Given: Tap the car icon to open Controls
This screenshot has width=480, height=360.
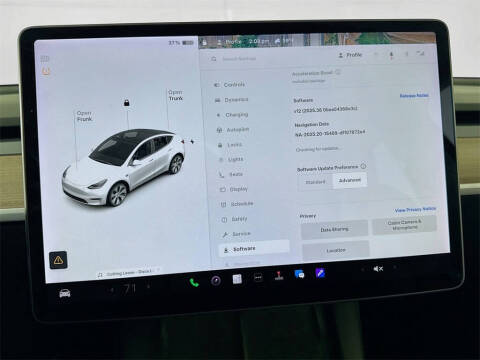Looking at the screenshot, I should click(65, 294).
